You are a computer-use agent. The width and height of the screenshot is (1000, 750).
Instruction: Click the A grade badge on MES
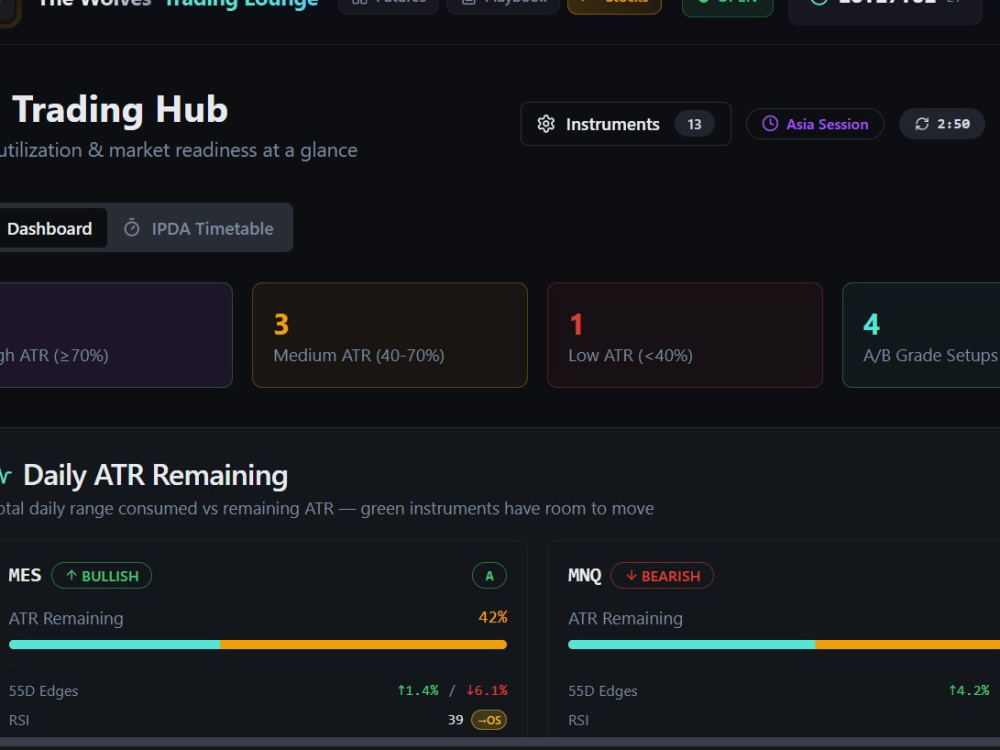pyautogui.click(x=489, y=575)
